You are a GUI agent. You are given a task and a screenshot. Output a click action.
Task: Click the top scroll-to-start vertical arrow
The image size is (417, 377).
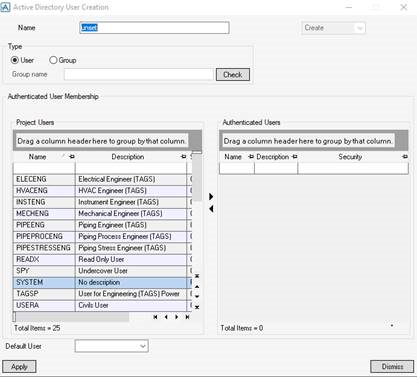pos(197,276)
